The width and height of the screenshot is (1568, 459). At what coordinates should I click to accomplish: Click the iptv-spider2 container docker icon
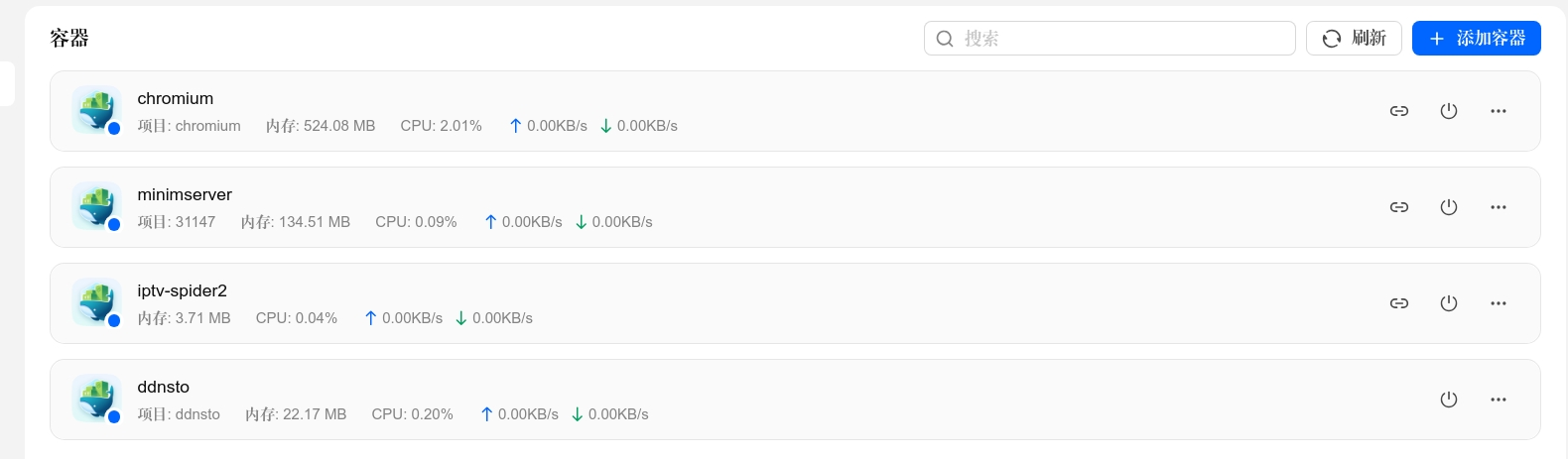coord(97,302)
